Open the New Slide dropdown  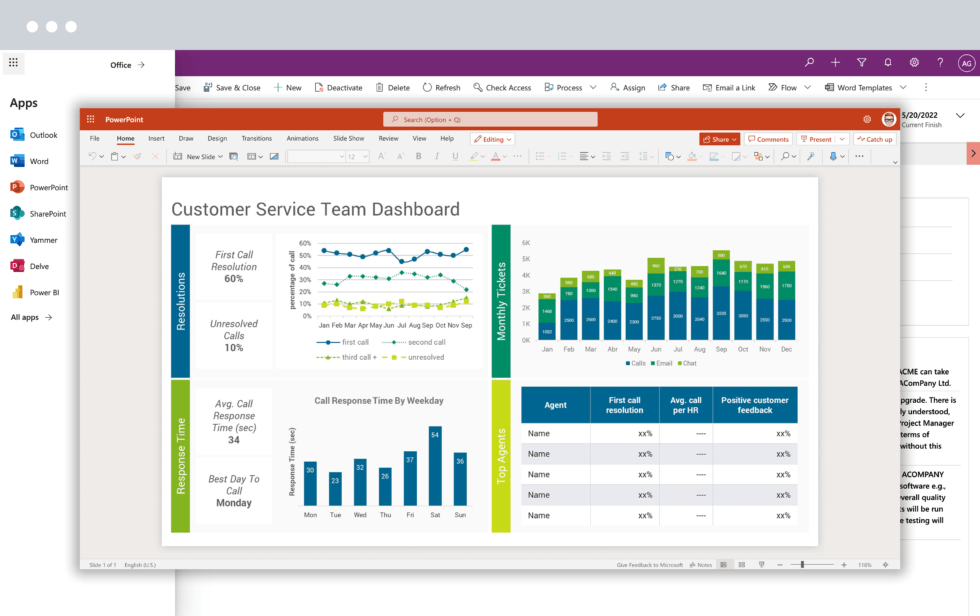pyautogui.click(x=219, y=156)
